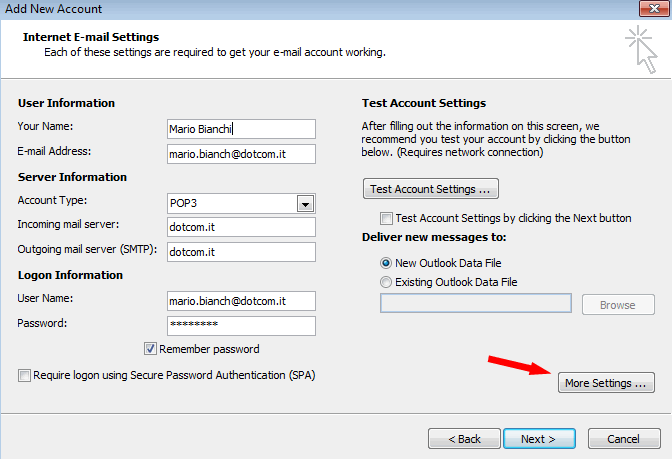
Task: Go back to the previous wizard page
Action: (x=464, y=439)
